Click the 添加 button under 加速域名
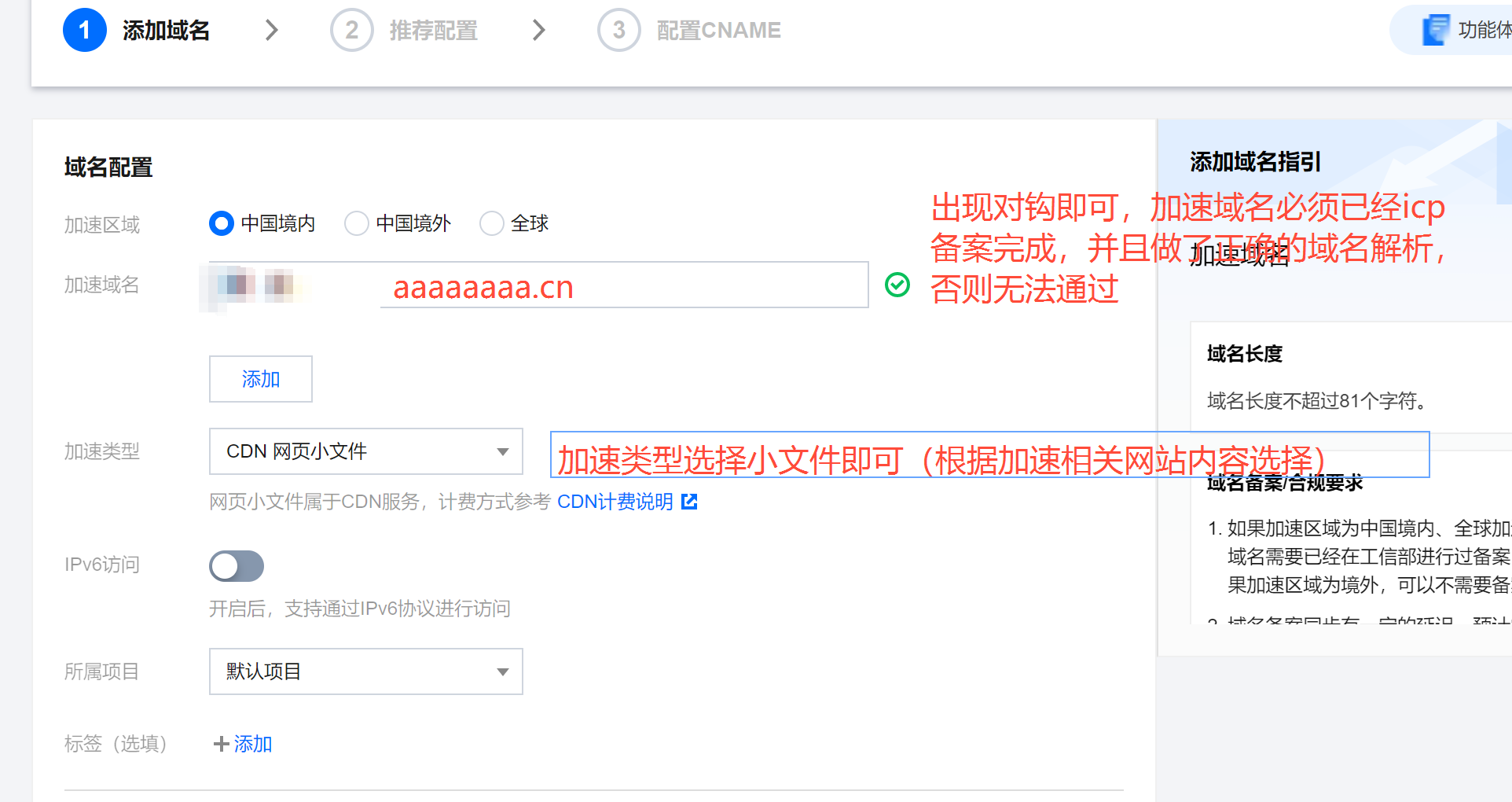This screenshot has width=1512, height=802. click(x=261, y=379)
